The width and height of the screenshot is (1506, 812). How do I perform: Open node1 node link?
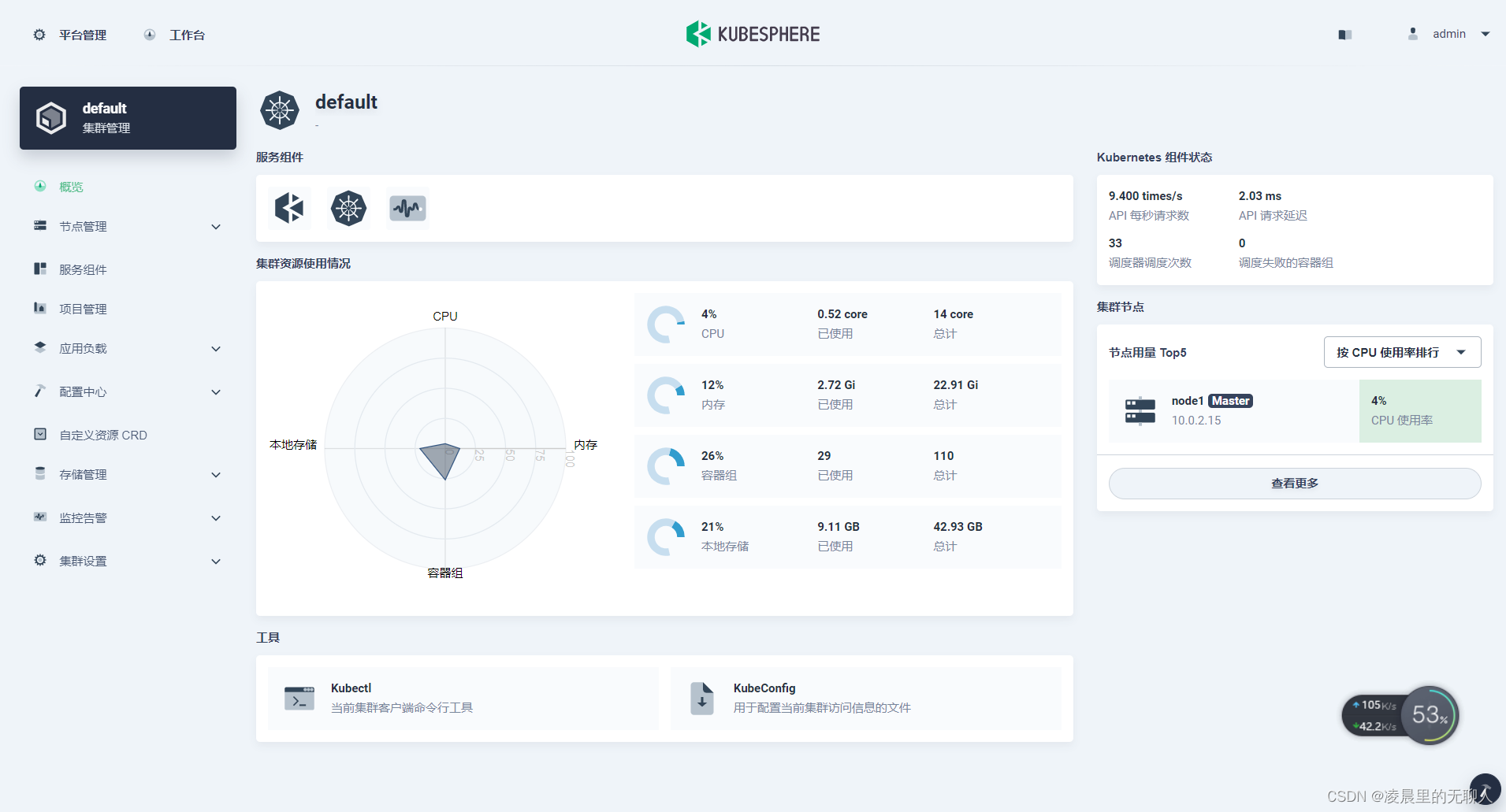point(1188,401)
